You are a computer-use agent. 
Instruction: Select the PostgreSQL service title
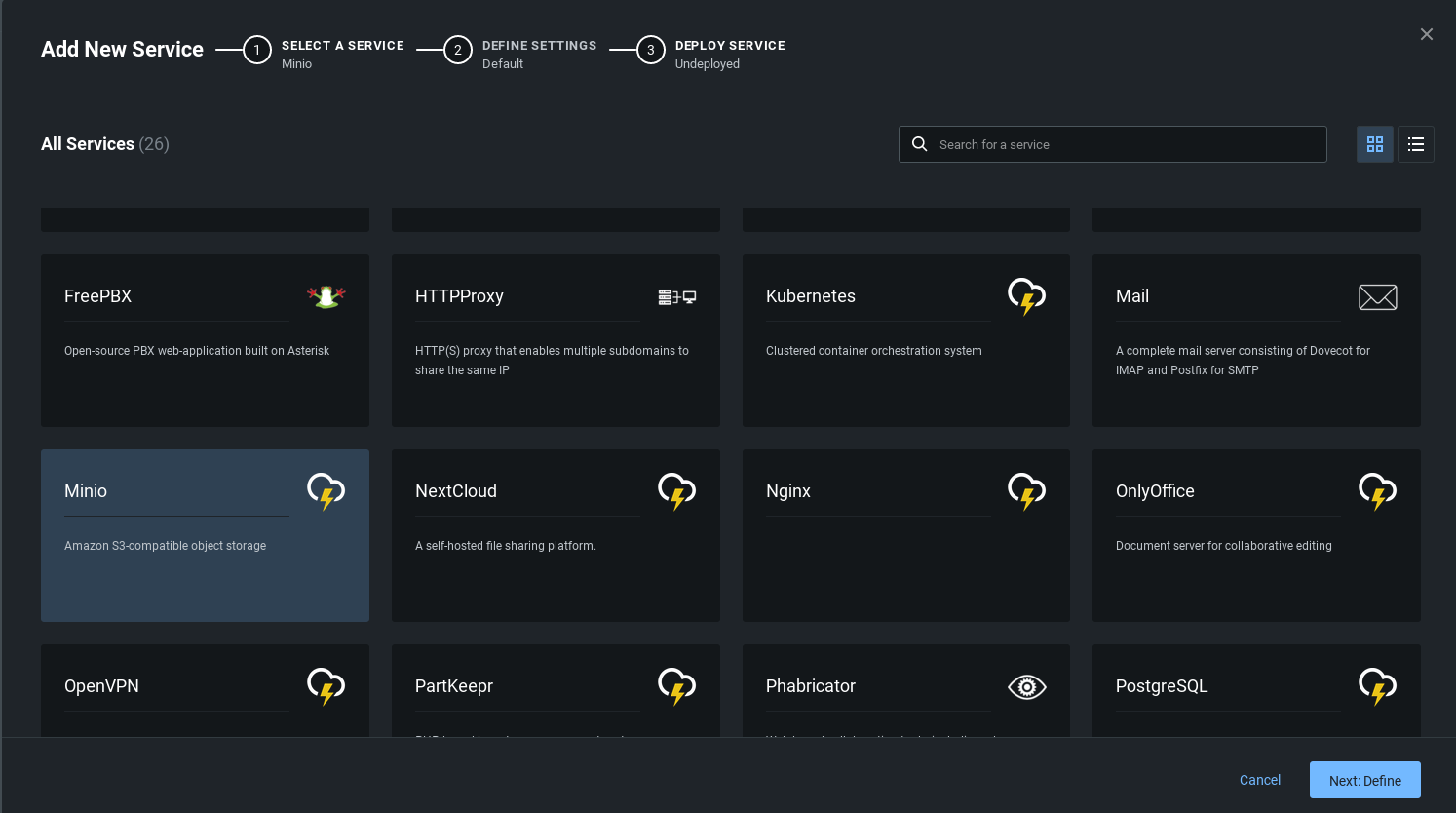click(x=1162, y=686)
